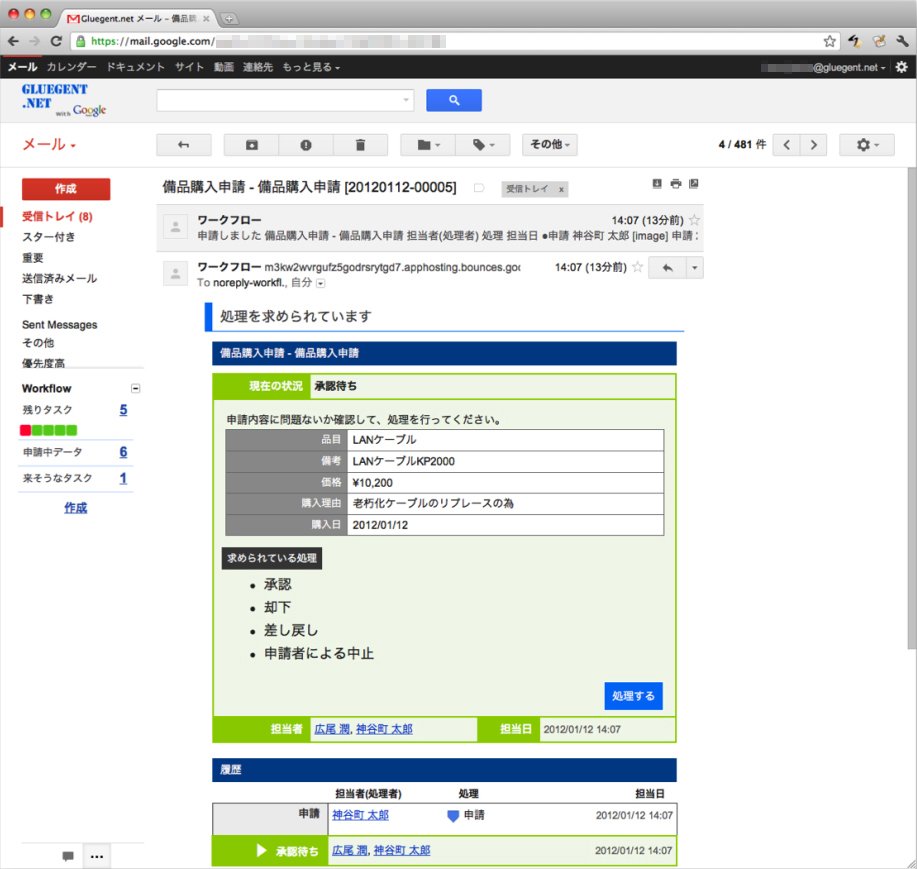Remove 受信トレイ label with x

click(x=561, y=189)
